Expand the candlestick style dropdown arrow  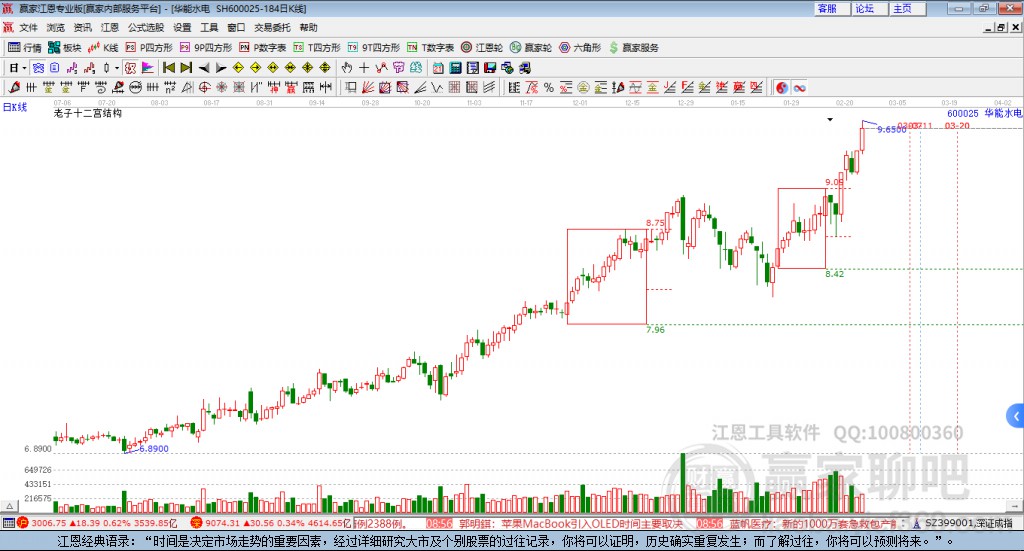point(117,68)
